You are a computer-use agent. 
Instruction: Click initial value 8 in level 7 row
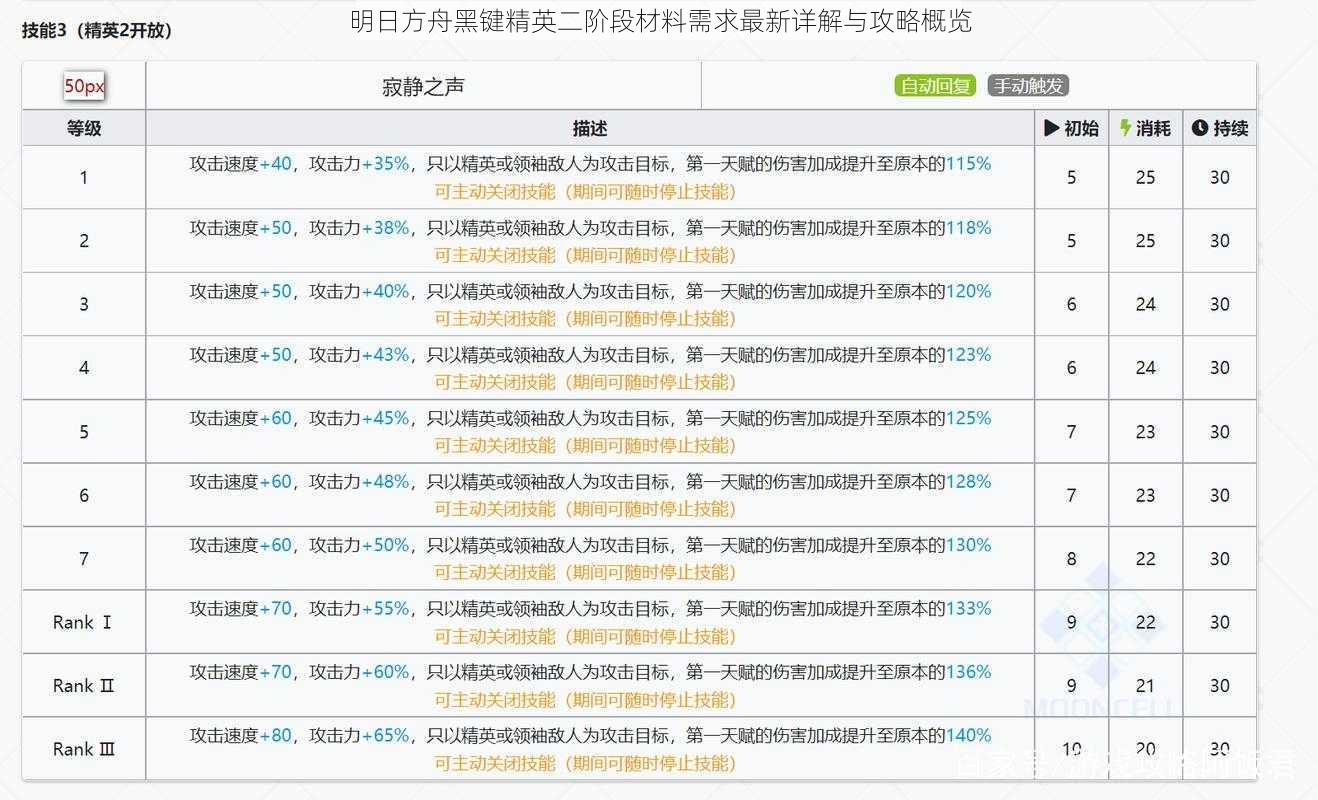click(x=1072, y=559)
